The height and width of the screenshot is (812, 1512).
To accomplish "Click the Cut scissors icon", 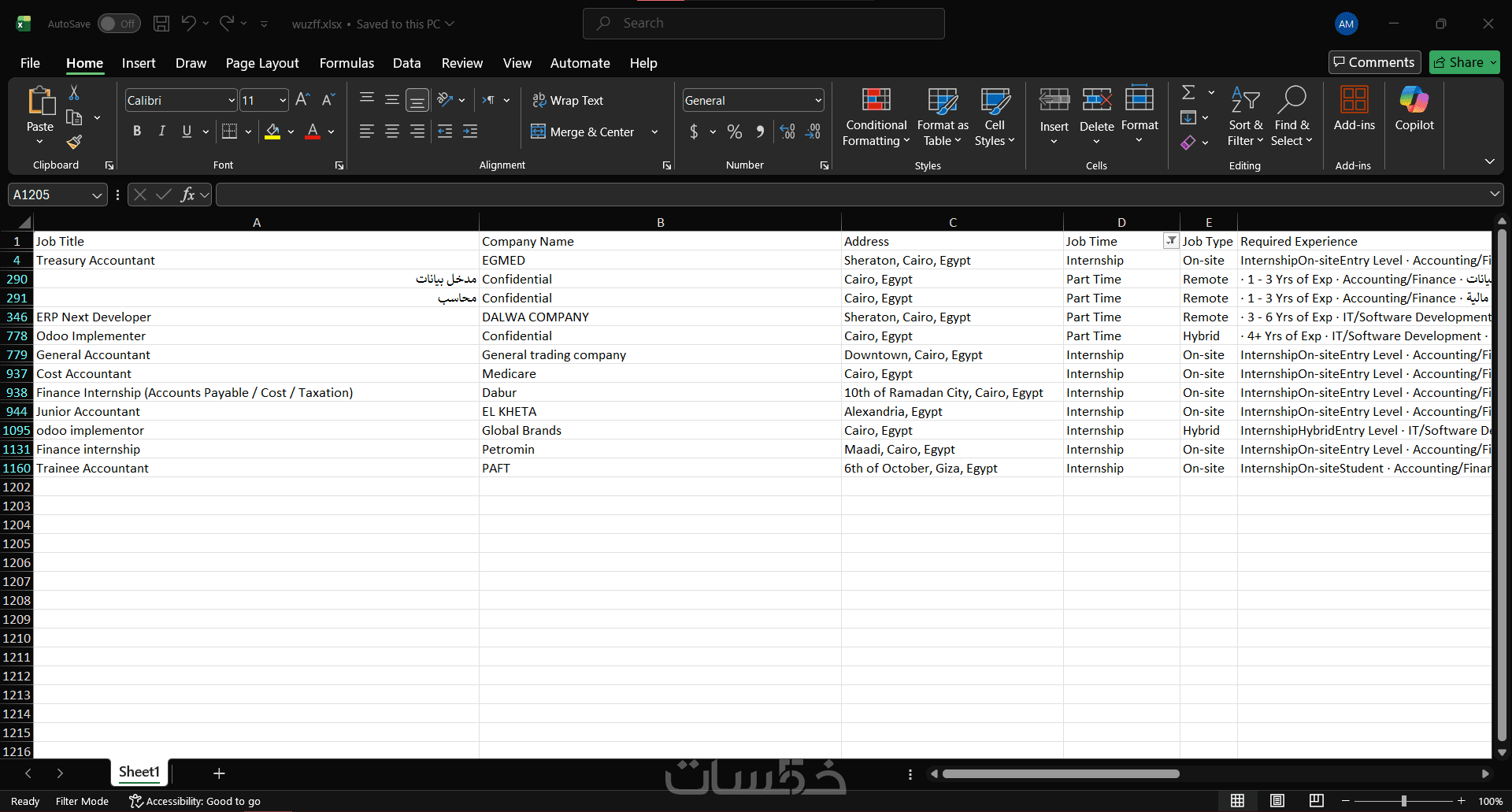I will [74, 93].
